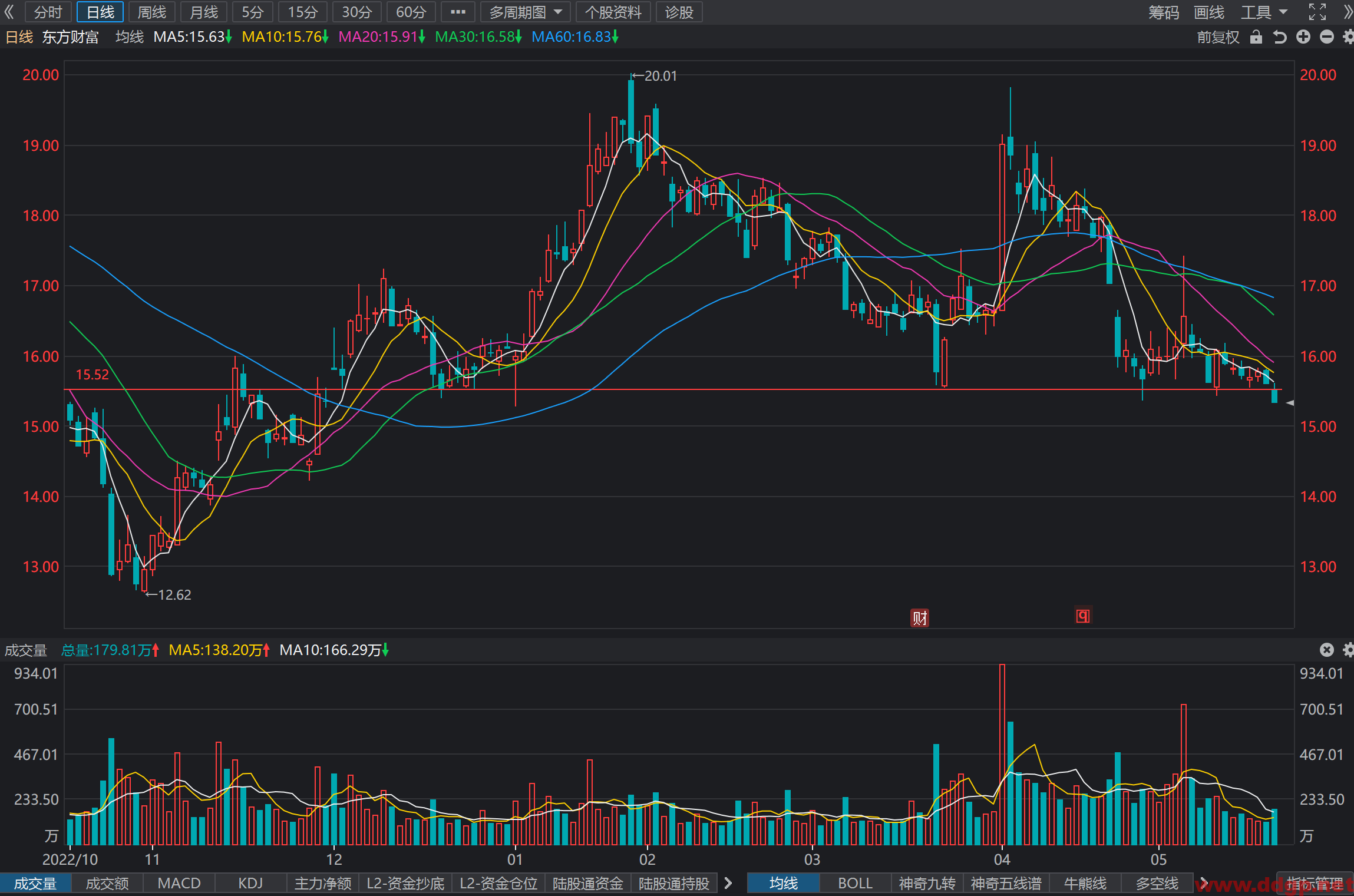Toggle 前复权 price adjustment mode
This screenshot has height=896, width=1354.
pos(1218,37)
